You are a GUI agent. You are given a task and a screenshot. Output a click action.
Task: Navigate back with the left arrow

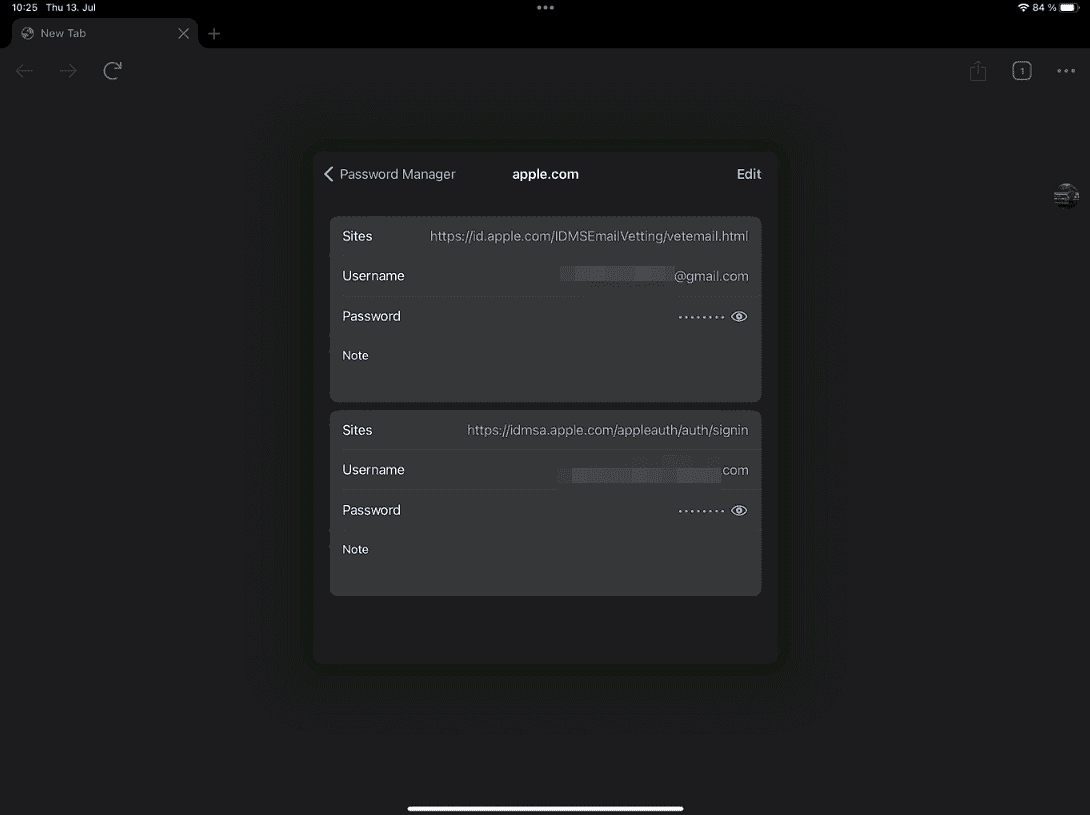click(24, 70)
